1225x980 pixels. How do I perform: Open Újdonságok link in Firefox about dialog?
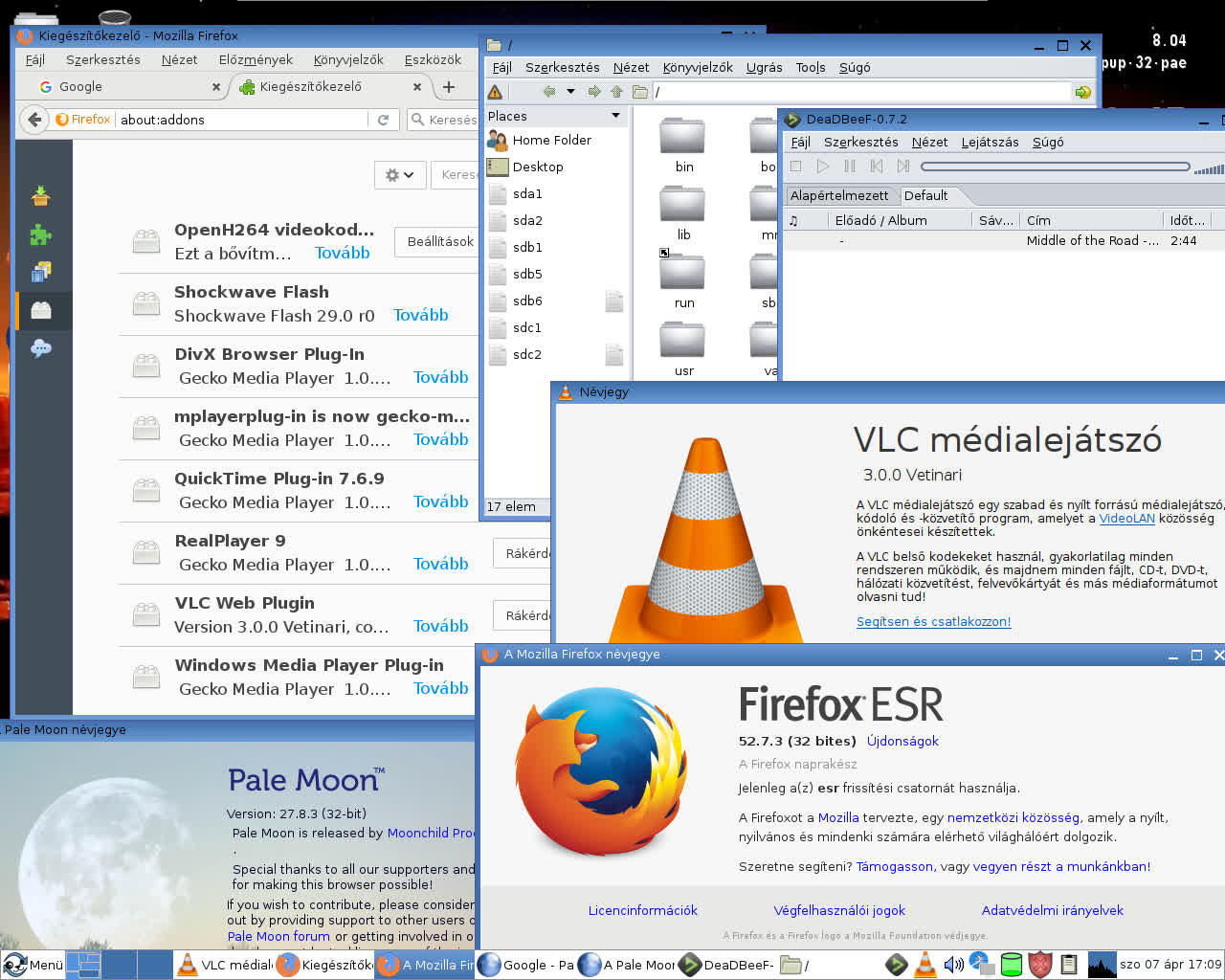(x=902, y=741)
